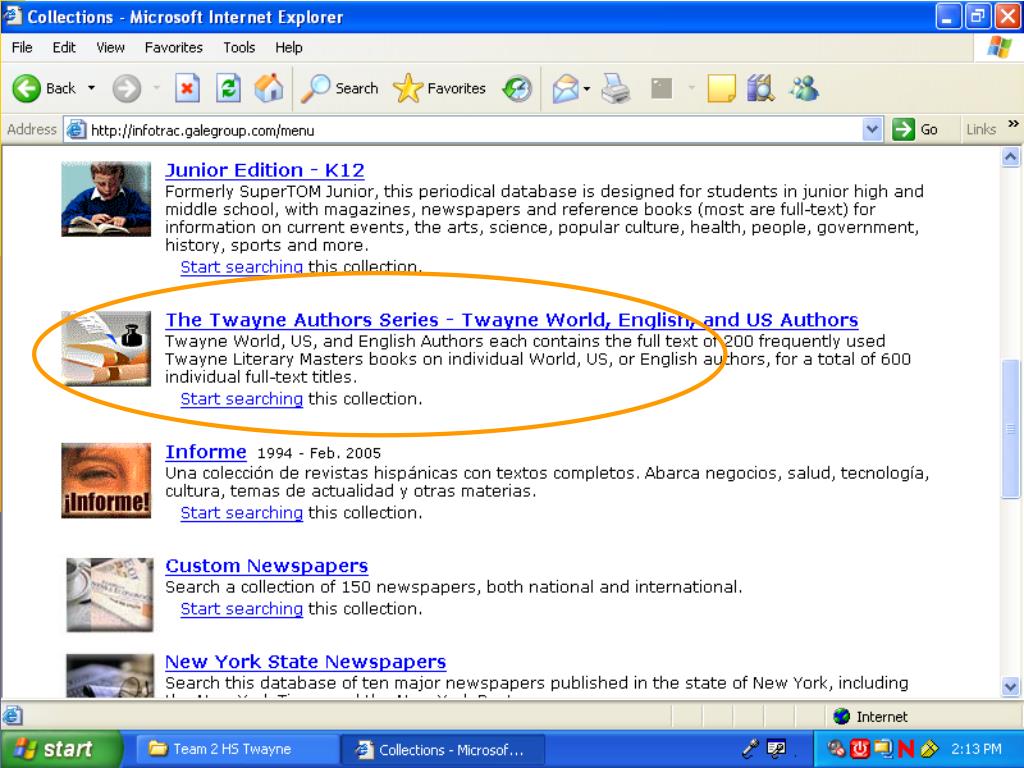This screenshot has width=1024, height=768.
Task: Click the Windows start button
Action: pyautogui.click(x=60, y=749)
